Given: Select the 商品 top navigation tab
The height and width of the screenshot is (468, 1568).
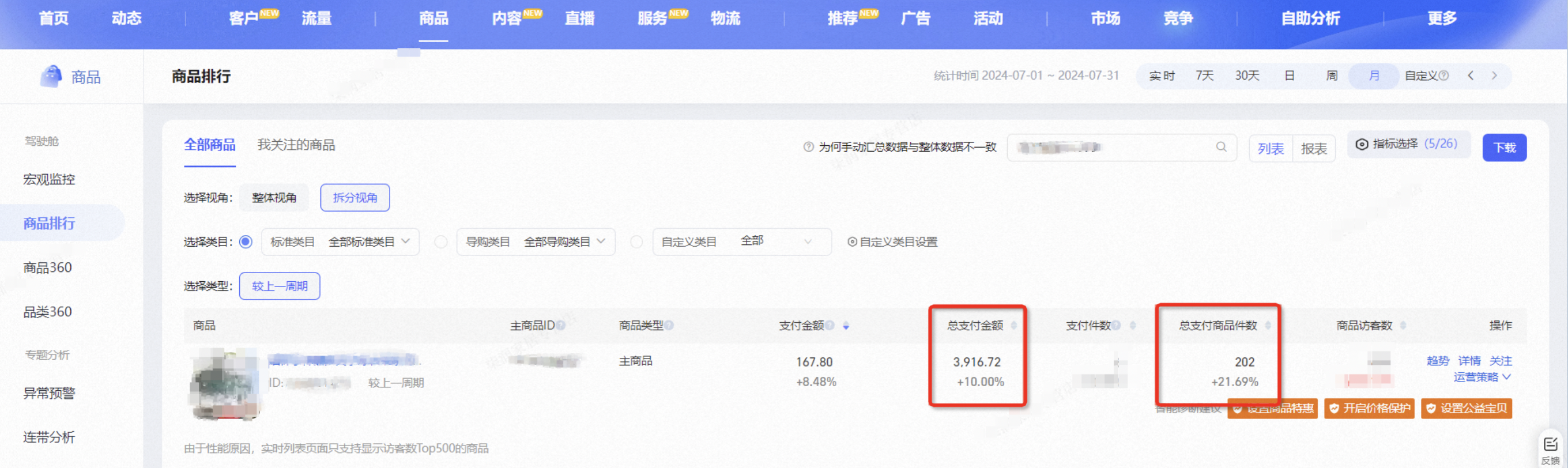Looking at the screenshot, I should pyautogui.click(x=434, y=18).
